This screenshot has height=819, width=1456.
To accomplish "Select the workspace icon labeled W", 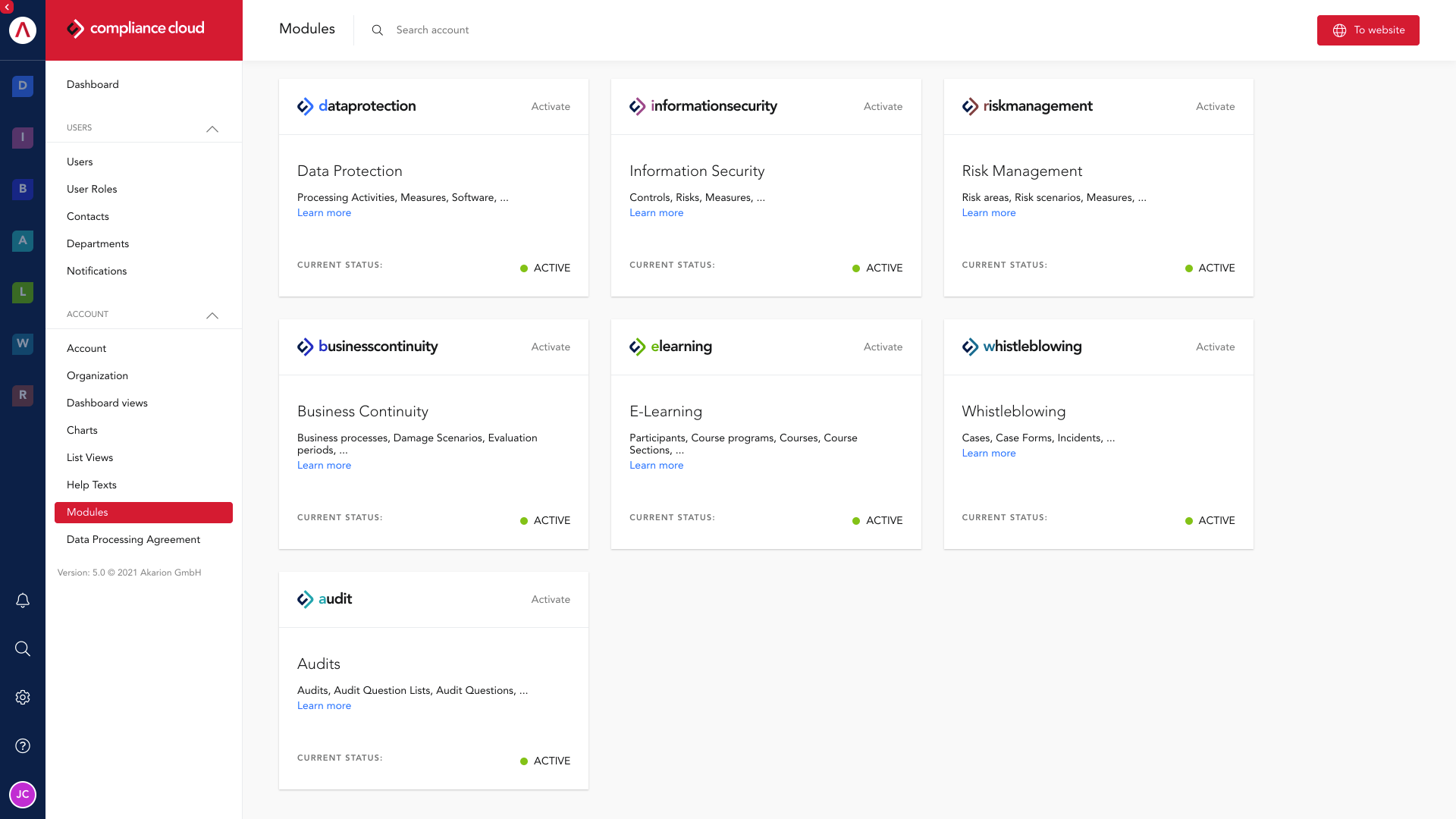I will click(23, 344).
